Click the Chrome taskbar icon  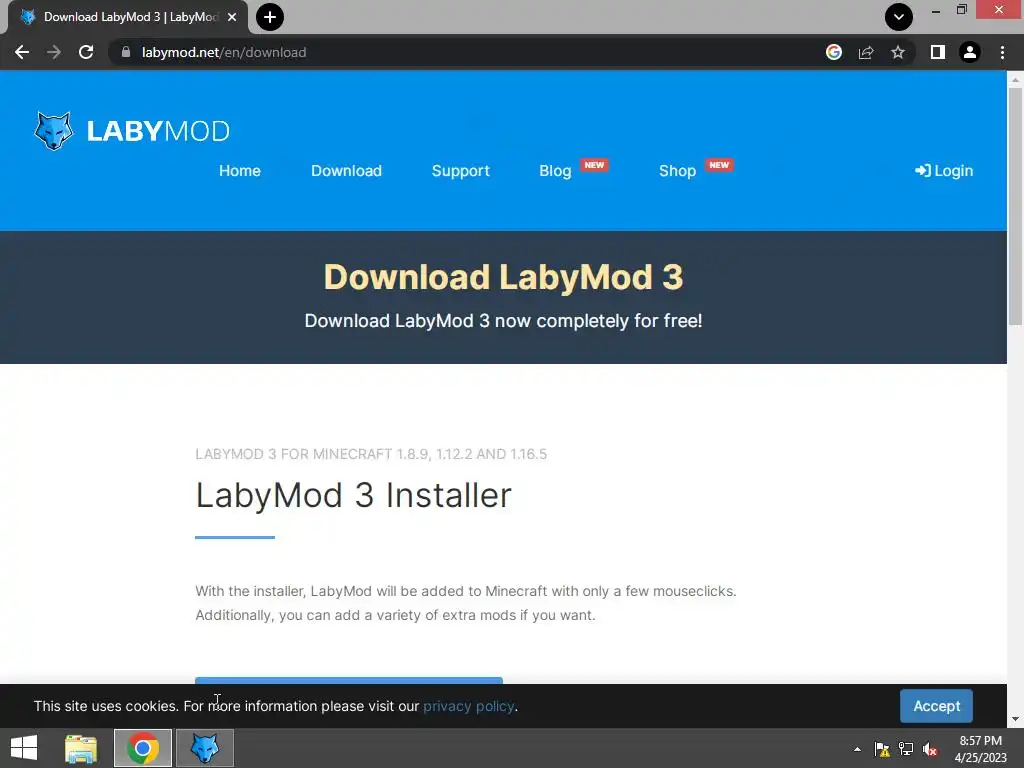143,748
